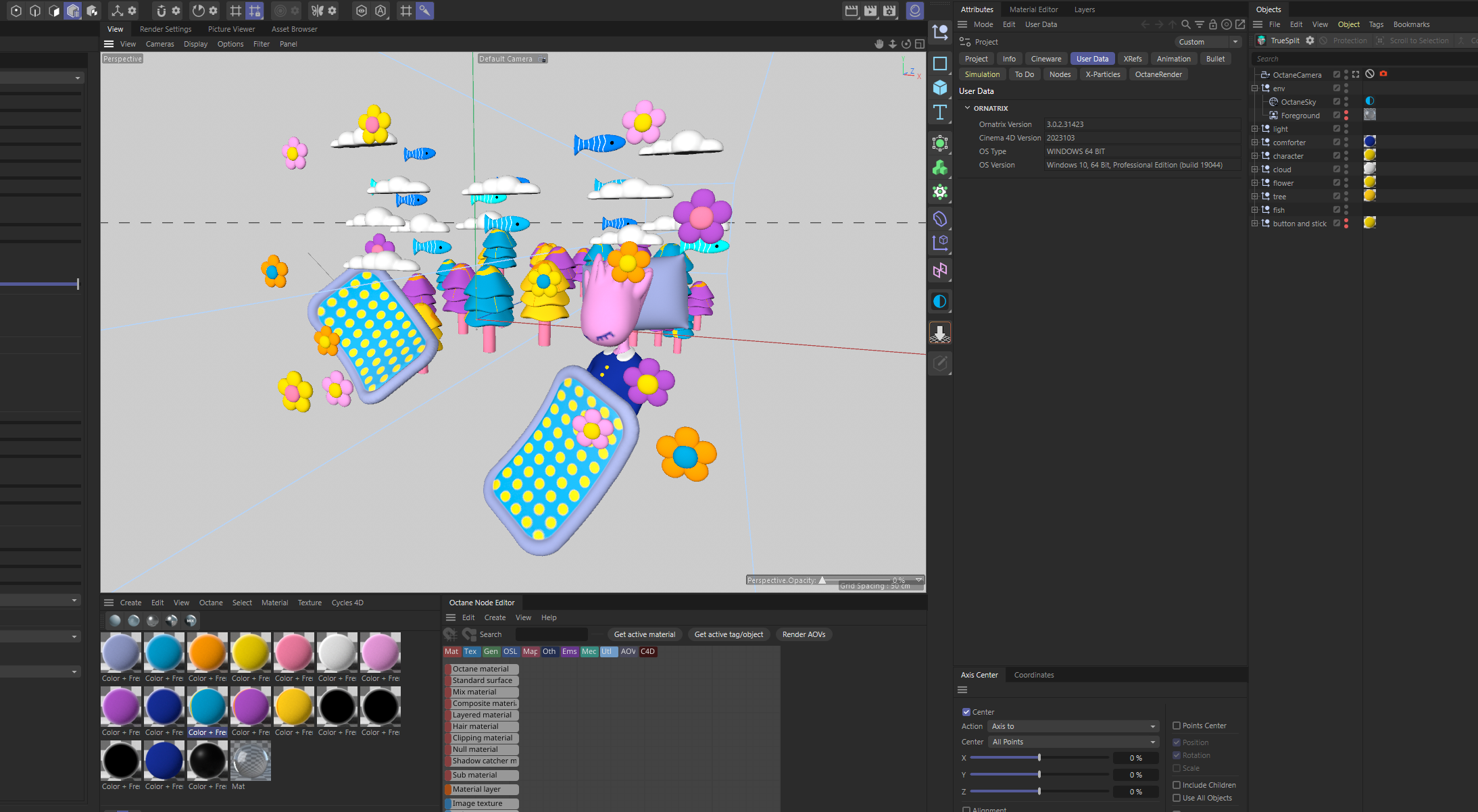Open attributes in new window icon
The width and height of the screenshot is (1478, 812).
tap(1240, 24)
